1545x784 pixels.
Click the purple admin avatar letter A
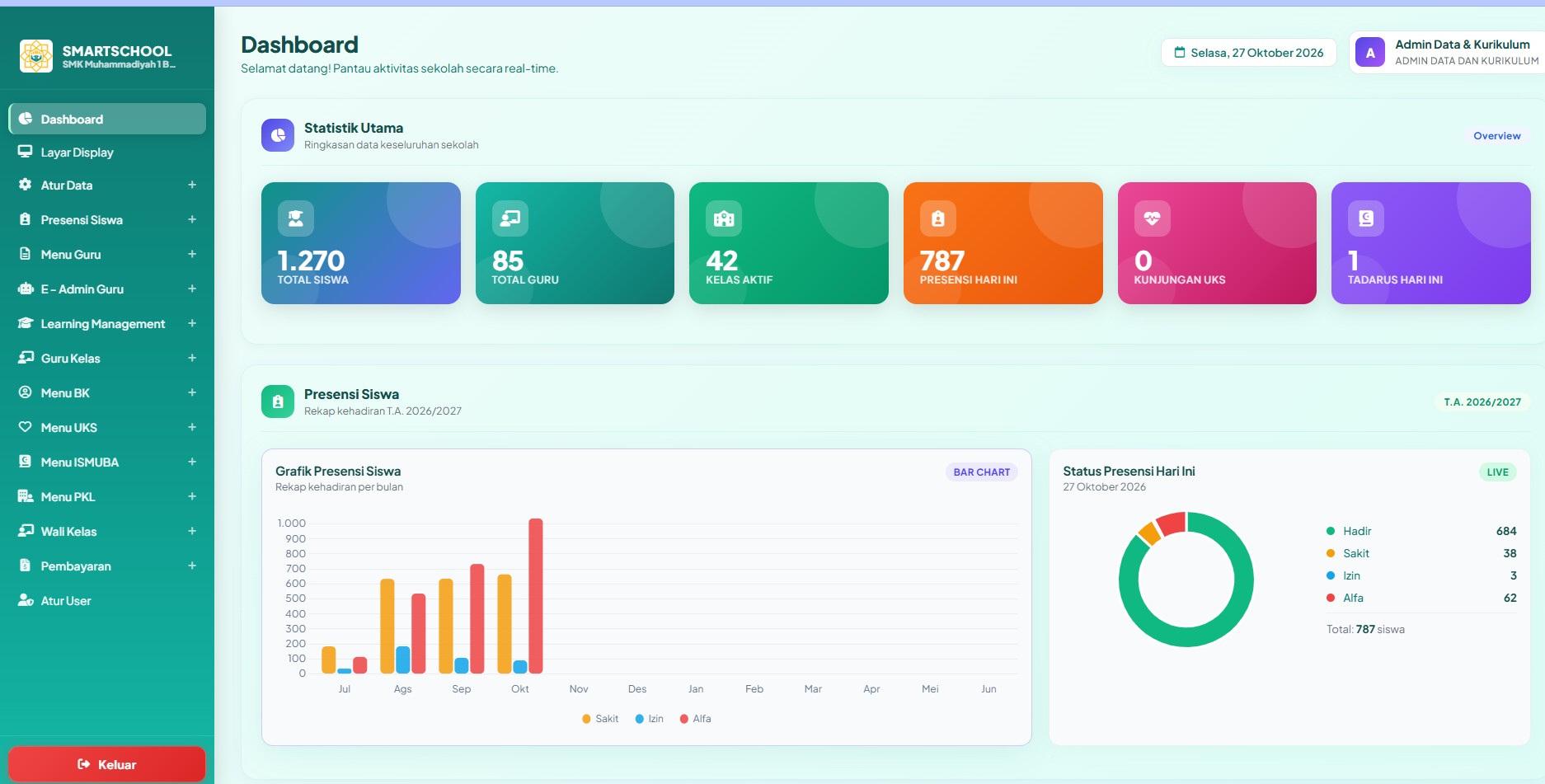[x=1370, y=53]
